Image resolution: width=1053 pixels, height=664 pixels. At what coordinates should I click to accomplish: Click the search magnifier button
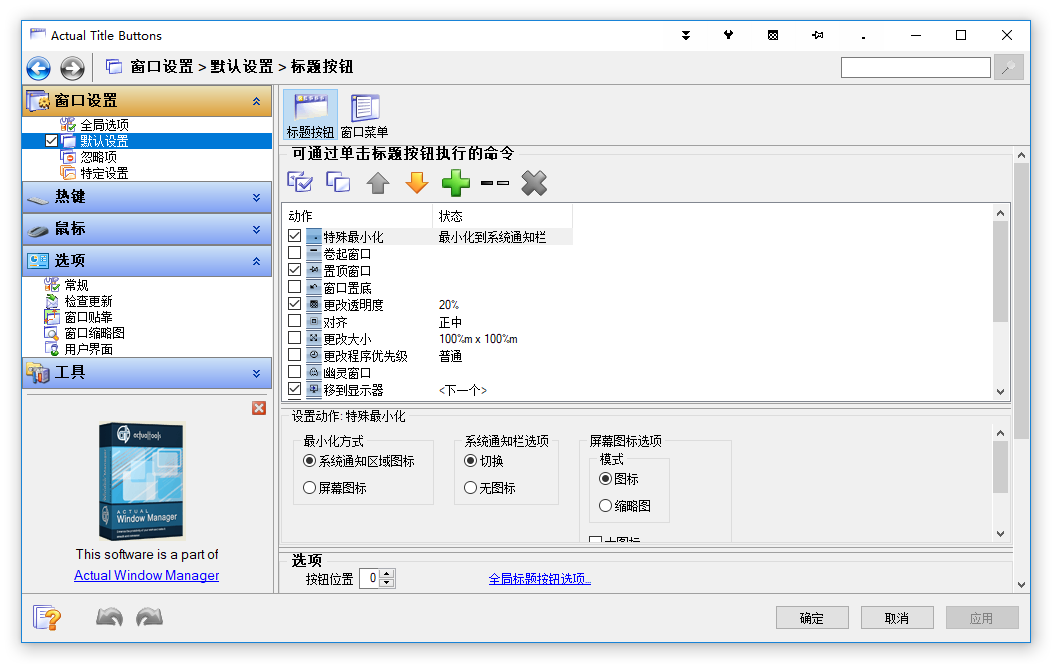(x=1008, y=67)
